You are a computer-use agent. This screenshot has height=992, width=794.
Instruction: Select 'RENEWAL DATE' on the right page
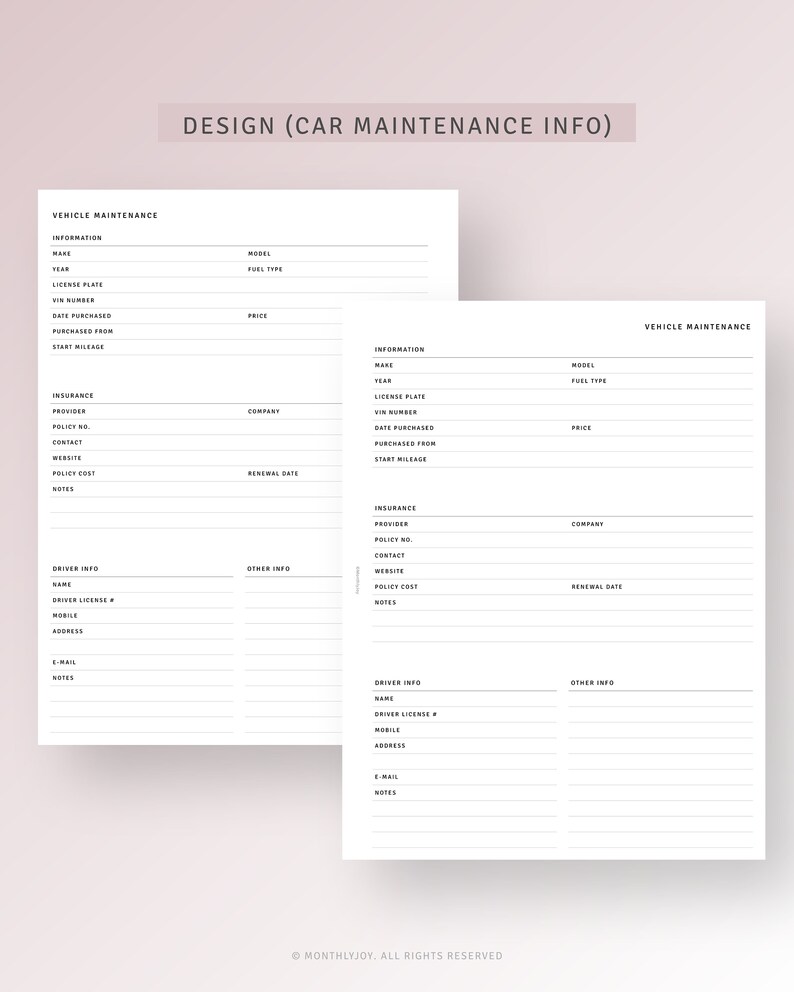click(597, 586)
